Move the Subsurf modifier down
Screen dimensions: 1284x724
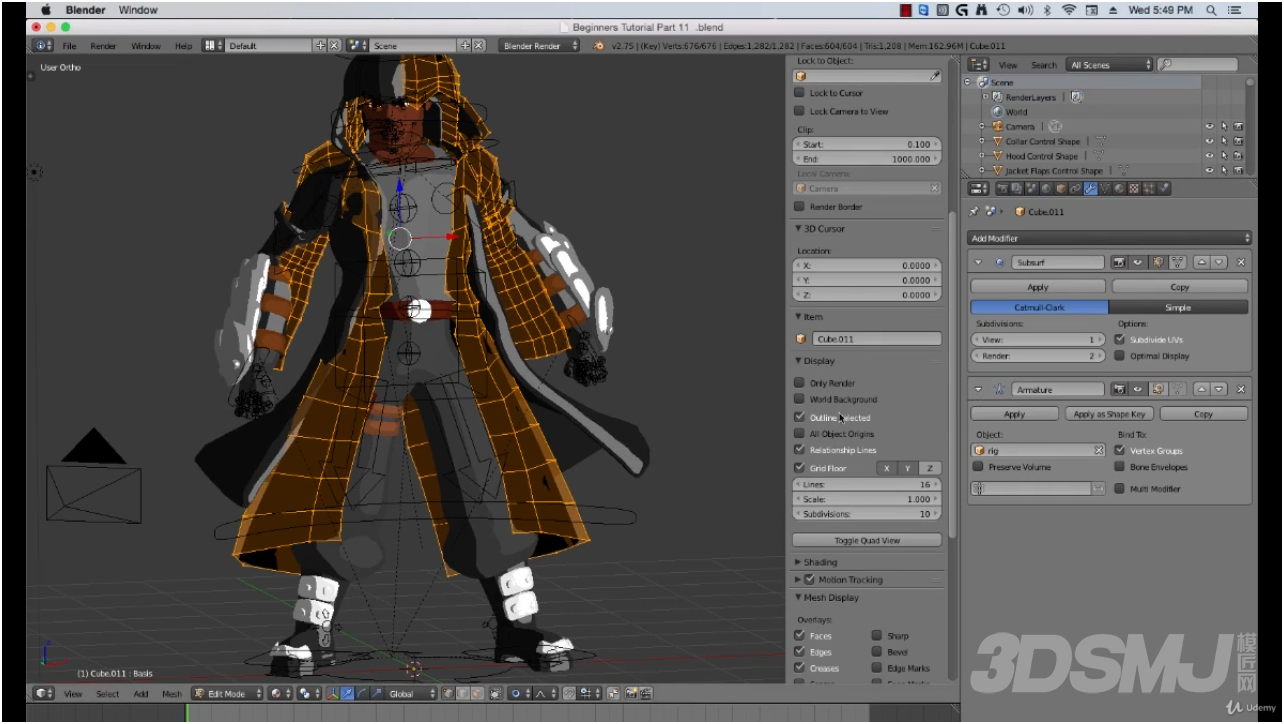point(1219,262)
